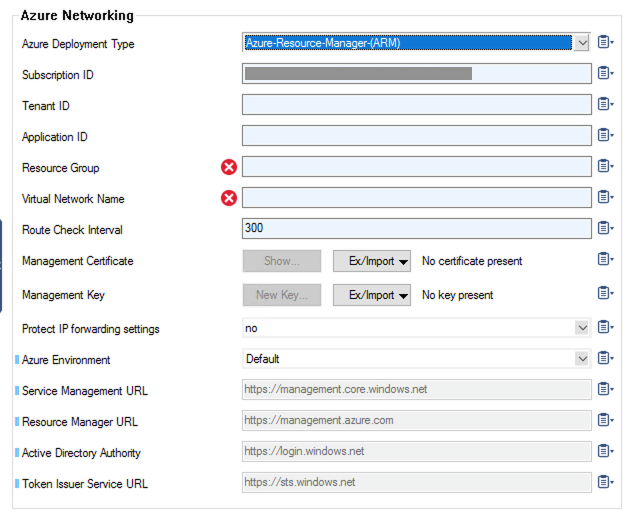630x522 pixels.
Task: Open clipboard menu icon for Azure Environment
Action: pos(605,358)
